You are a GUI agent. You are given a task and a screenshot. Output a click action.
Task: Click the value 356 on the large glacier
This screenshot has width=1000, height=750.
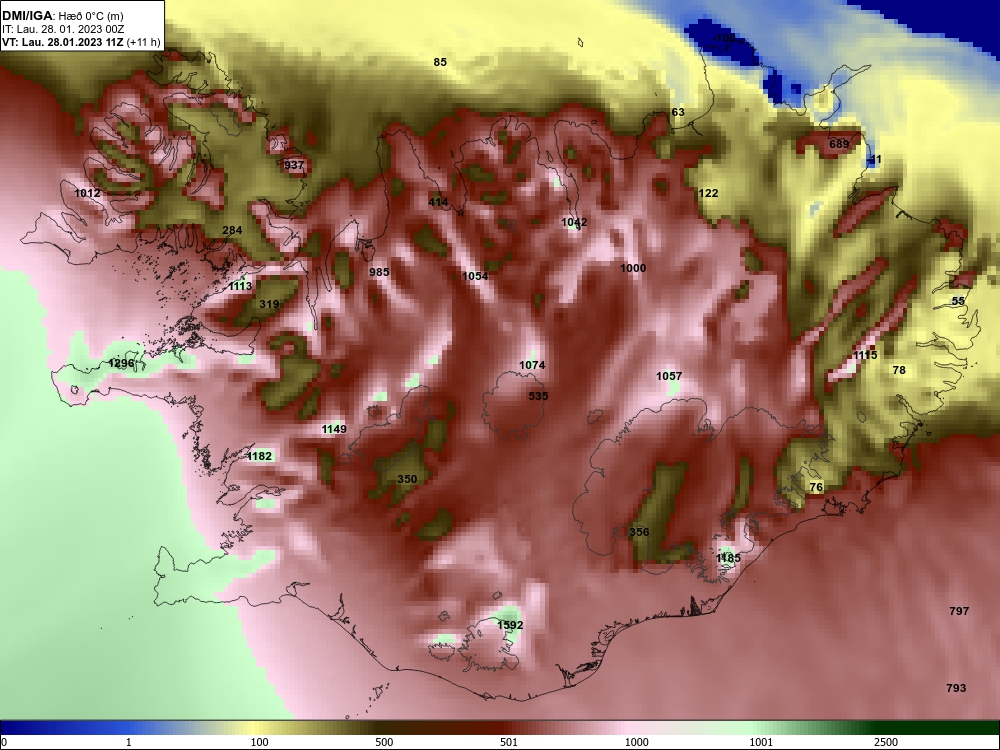pyautogui.click(x=640, y=532)
